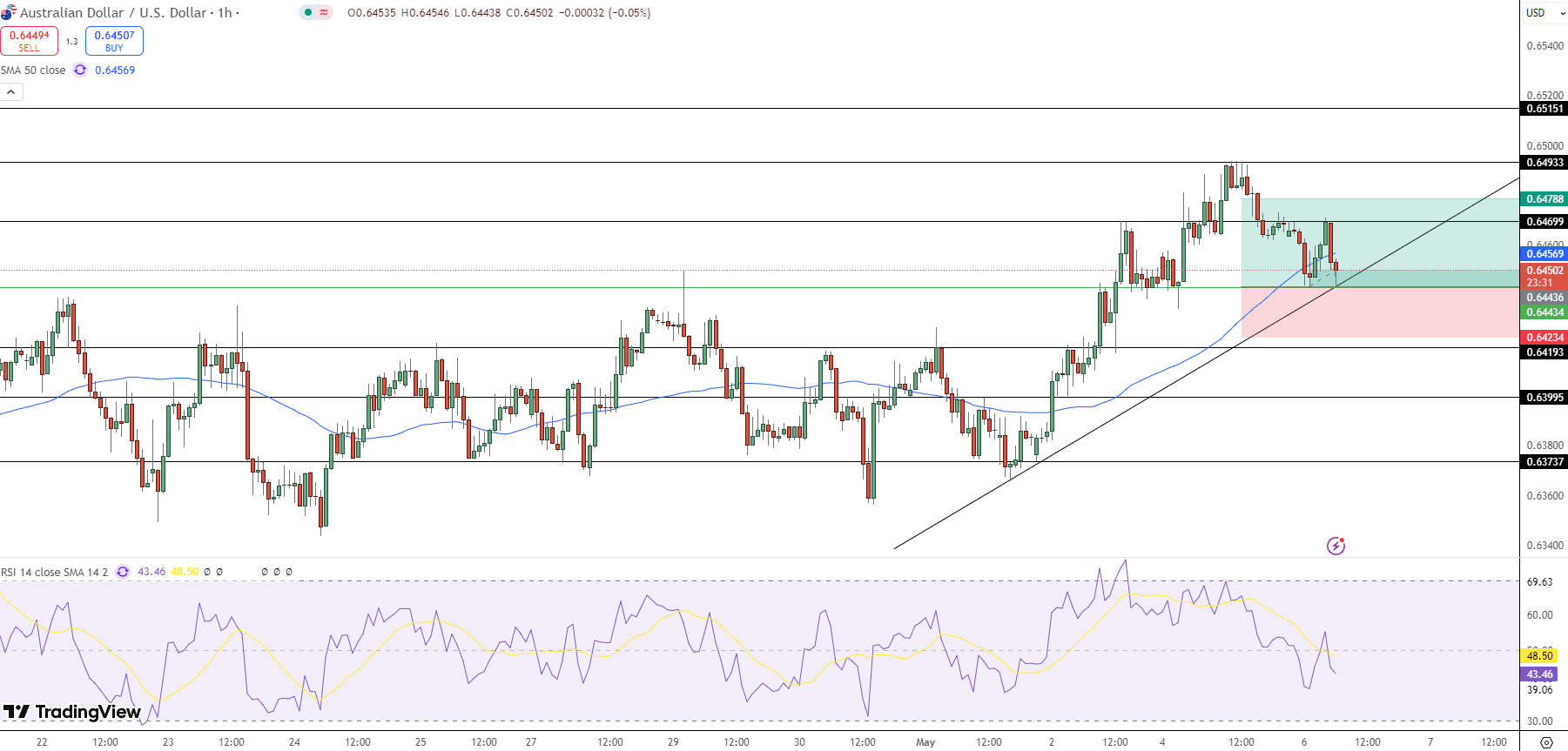This screenshot has width=1568, height=751.
Task: Click the 1h timeframe label in title
Action: point(225,12)
